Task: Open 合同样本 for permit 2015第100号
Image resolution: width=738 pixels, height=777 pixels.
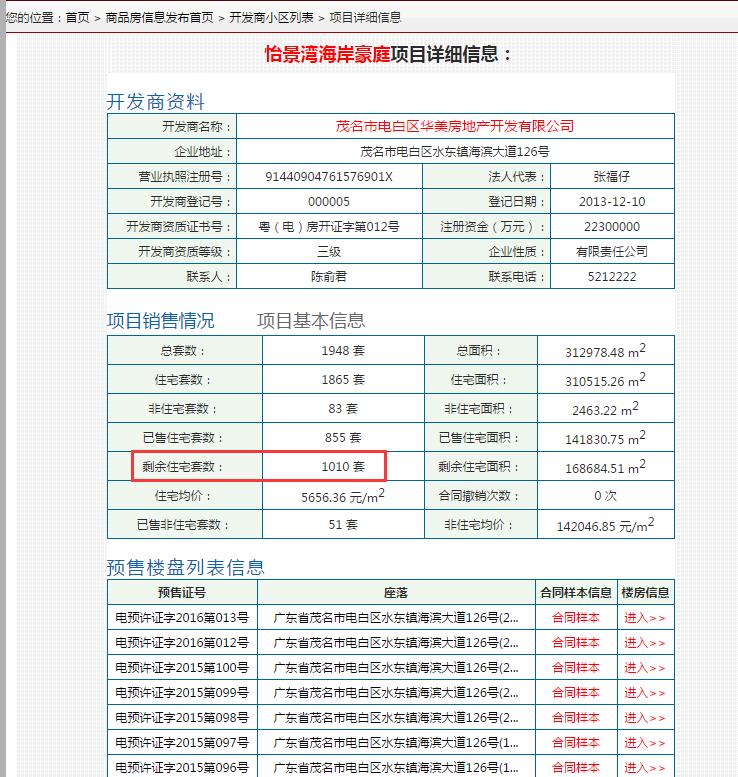Action: click(575, 668)
